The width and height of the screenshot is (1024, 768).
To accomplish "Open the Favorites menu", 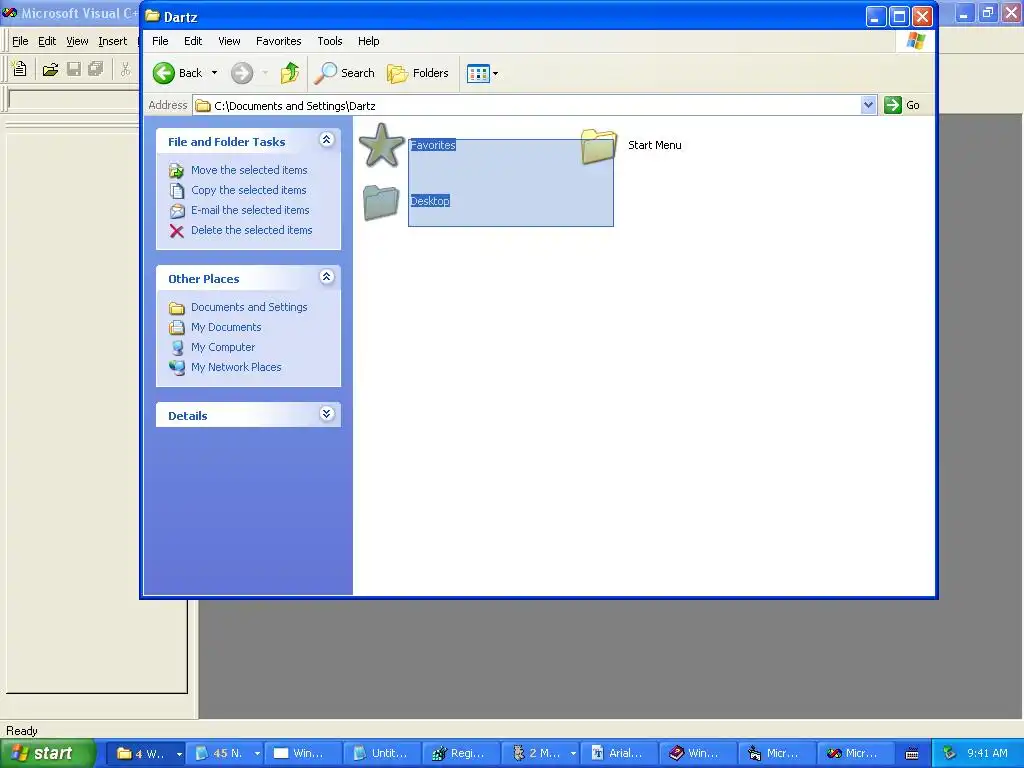I will [279, 41].
